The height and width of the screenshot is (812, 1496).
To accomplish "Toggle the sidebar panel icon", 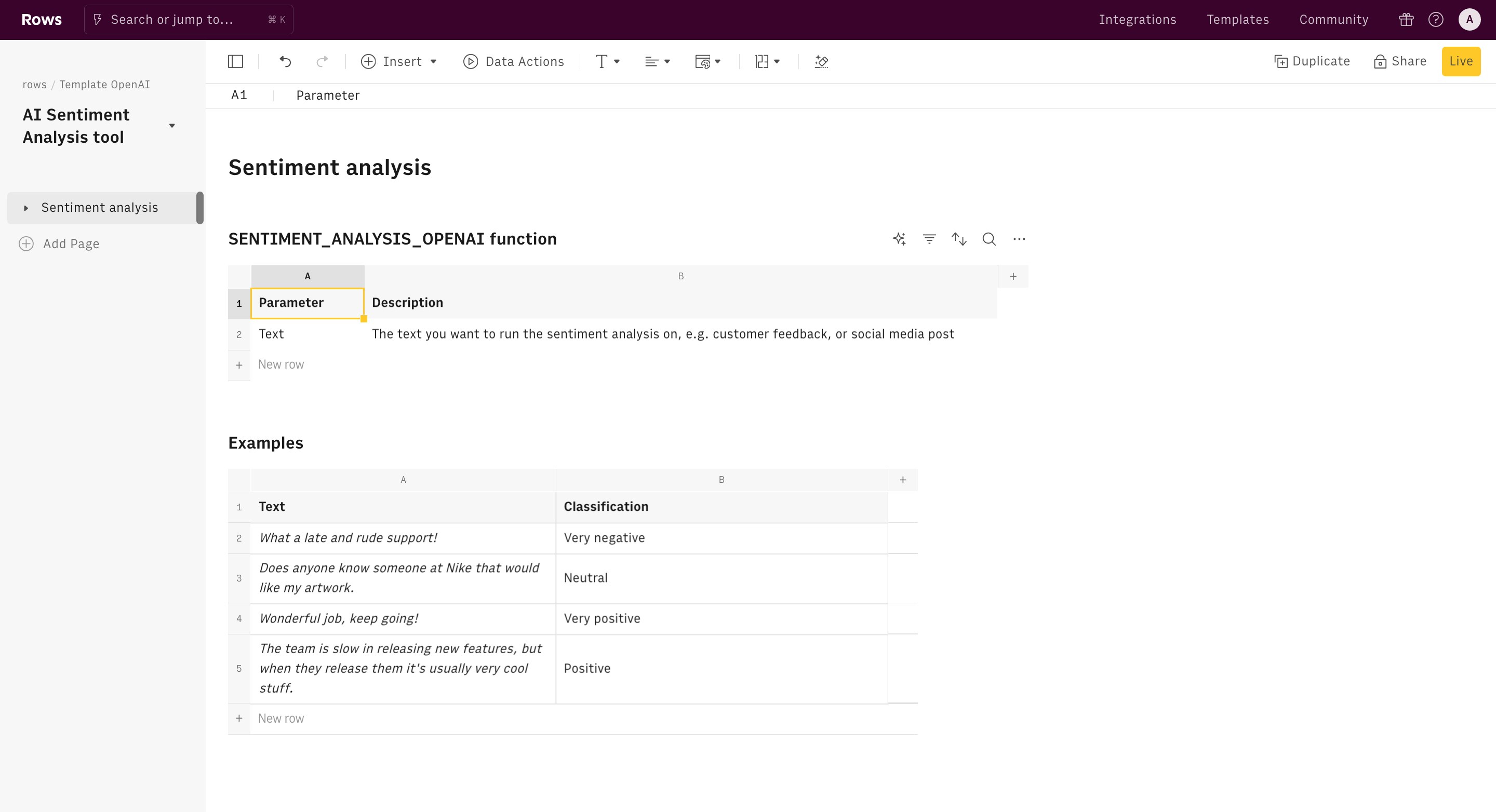I will point(235,62).
